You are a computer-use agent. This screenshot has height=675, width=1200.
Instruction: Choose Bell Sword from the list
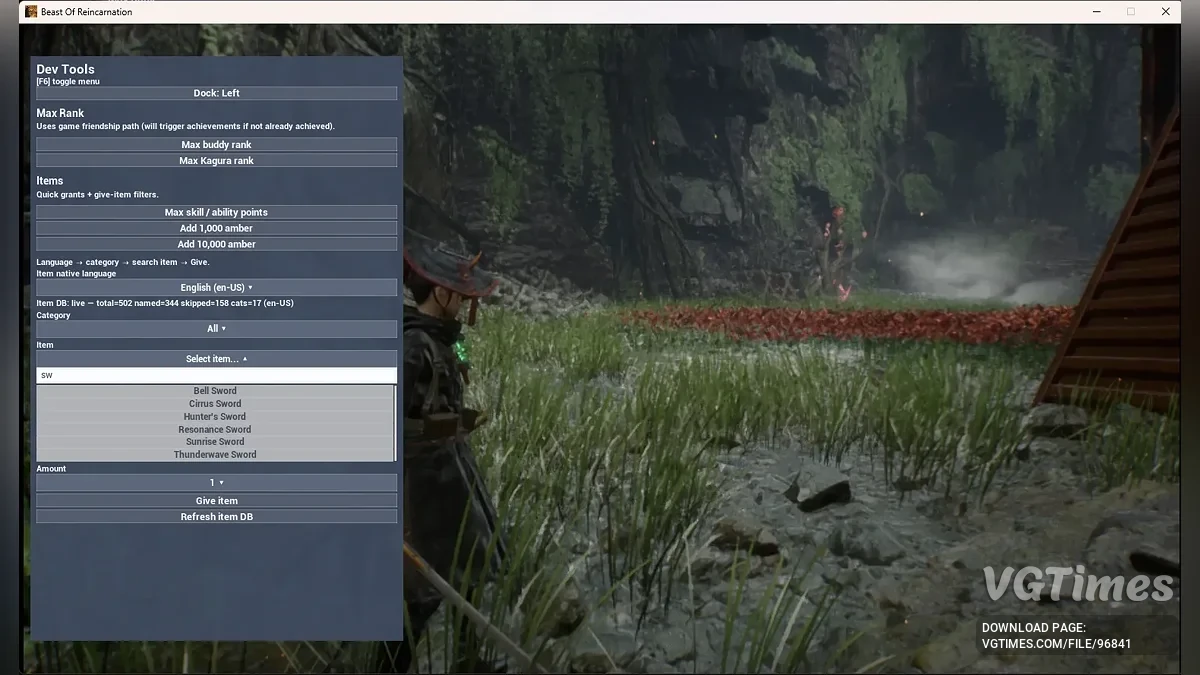(215, 391)
